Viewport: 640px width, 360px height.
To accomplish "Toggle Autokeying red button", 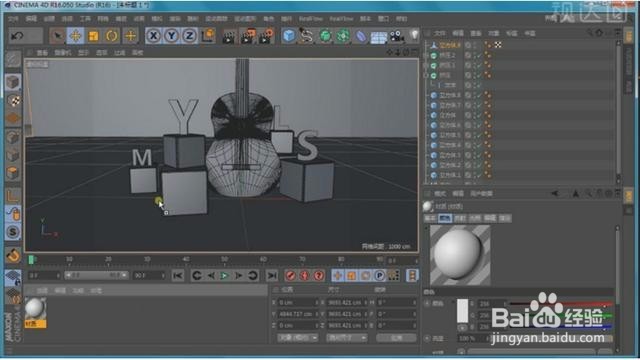I will [304, 276].
